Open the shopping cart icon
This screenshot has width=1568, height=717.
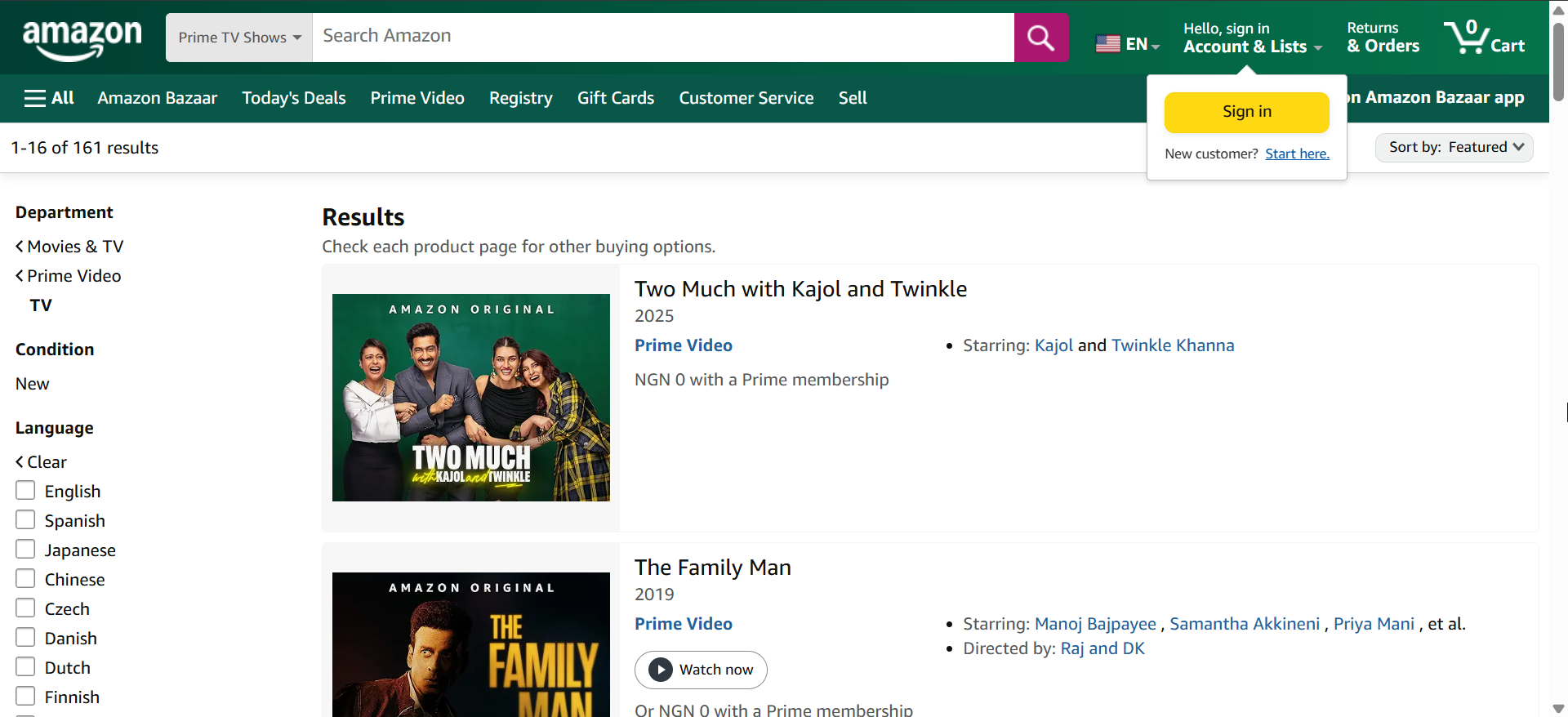pos(1483,38)
